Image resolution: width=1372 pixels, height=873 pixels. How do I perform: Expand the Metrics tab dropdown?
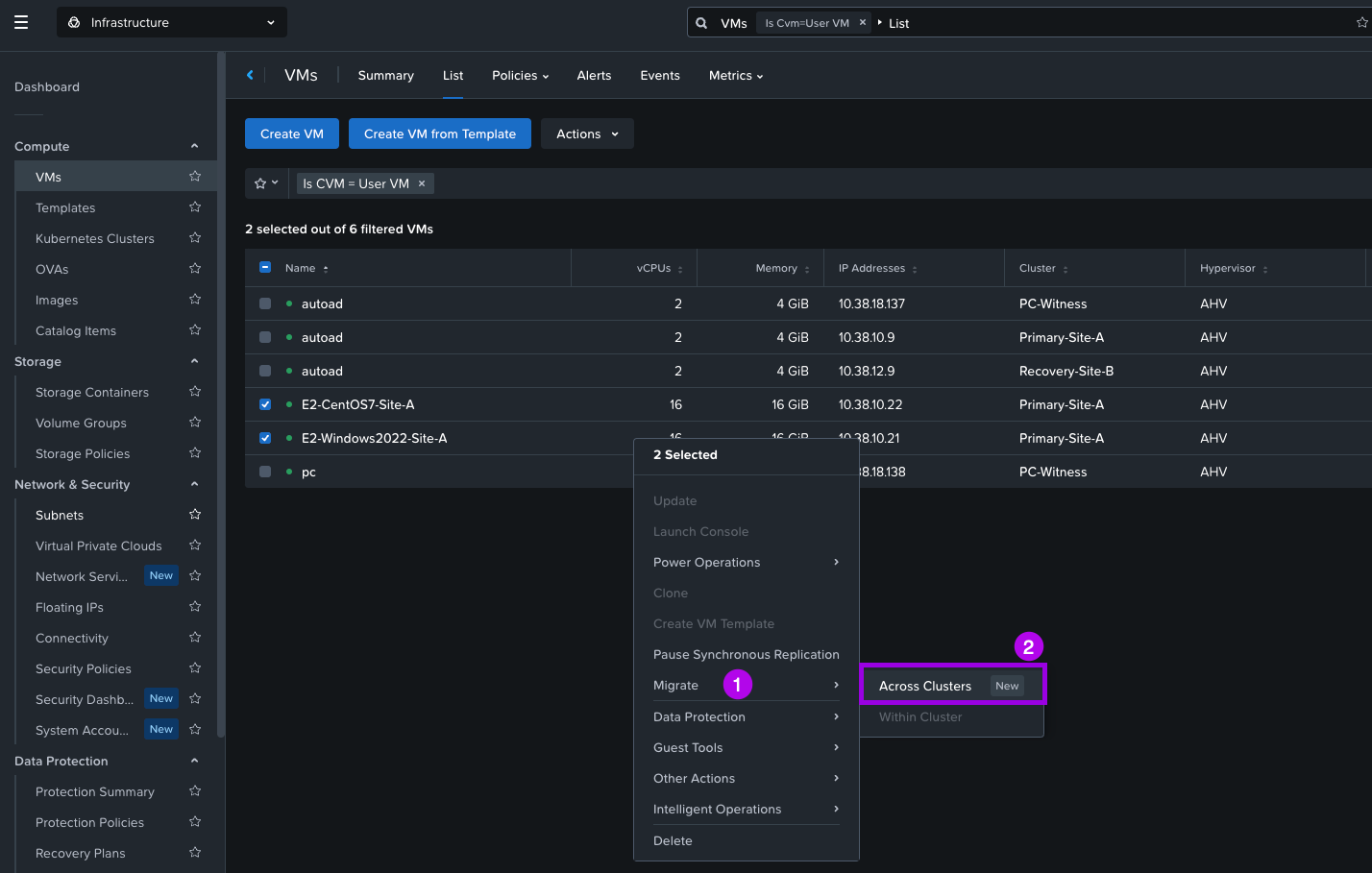pos(736,75)
